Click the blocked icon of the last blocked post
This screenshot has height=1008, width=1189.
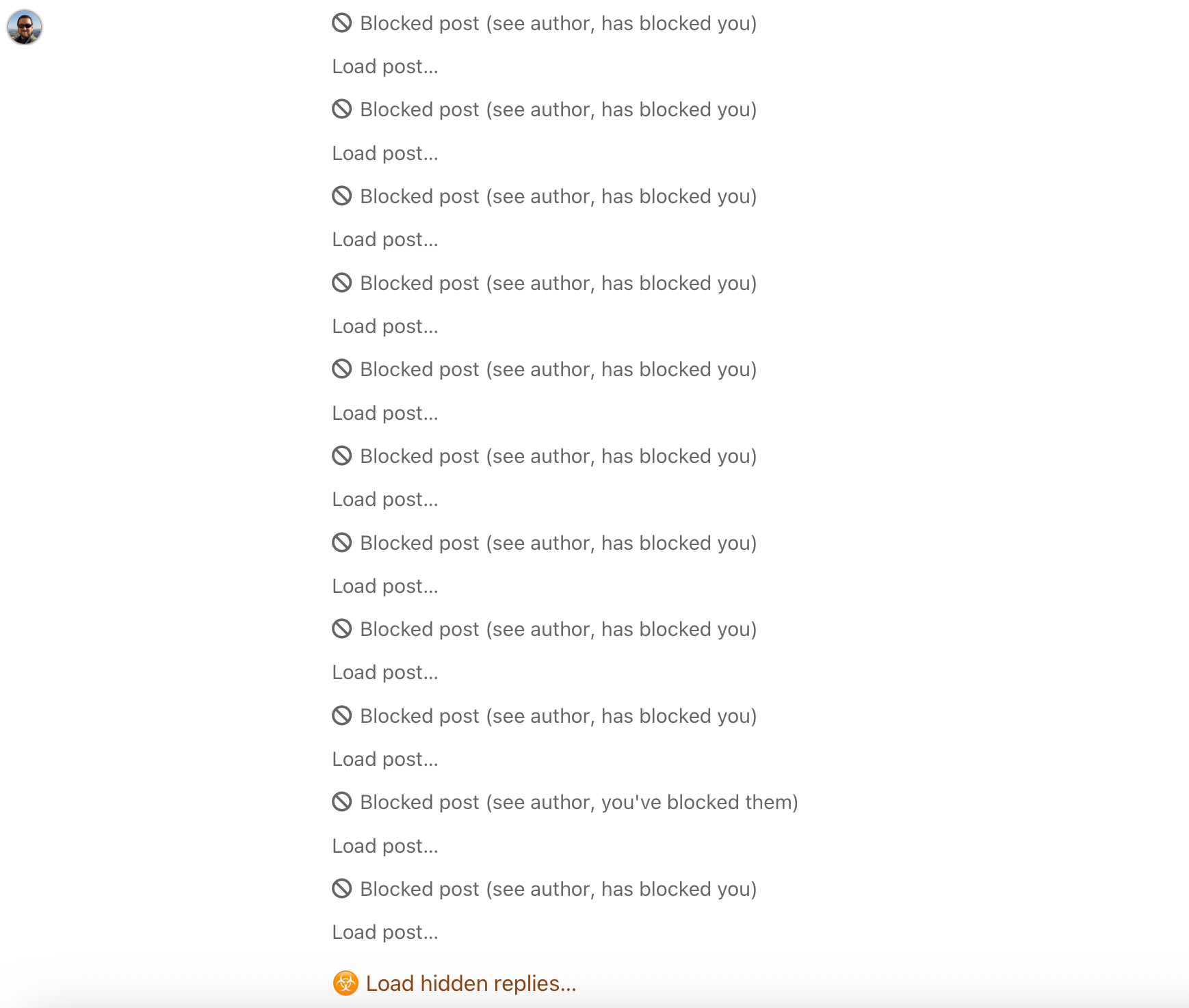coord(342,888)
